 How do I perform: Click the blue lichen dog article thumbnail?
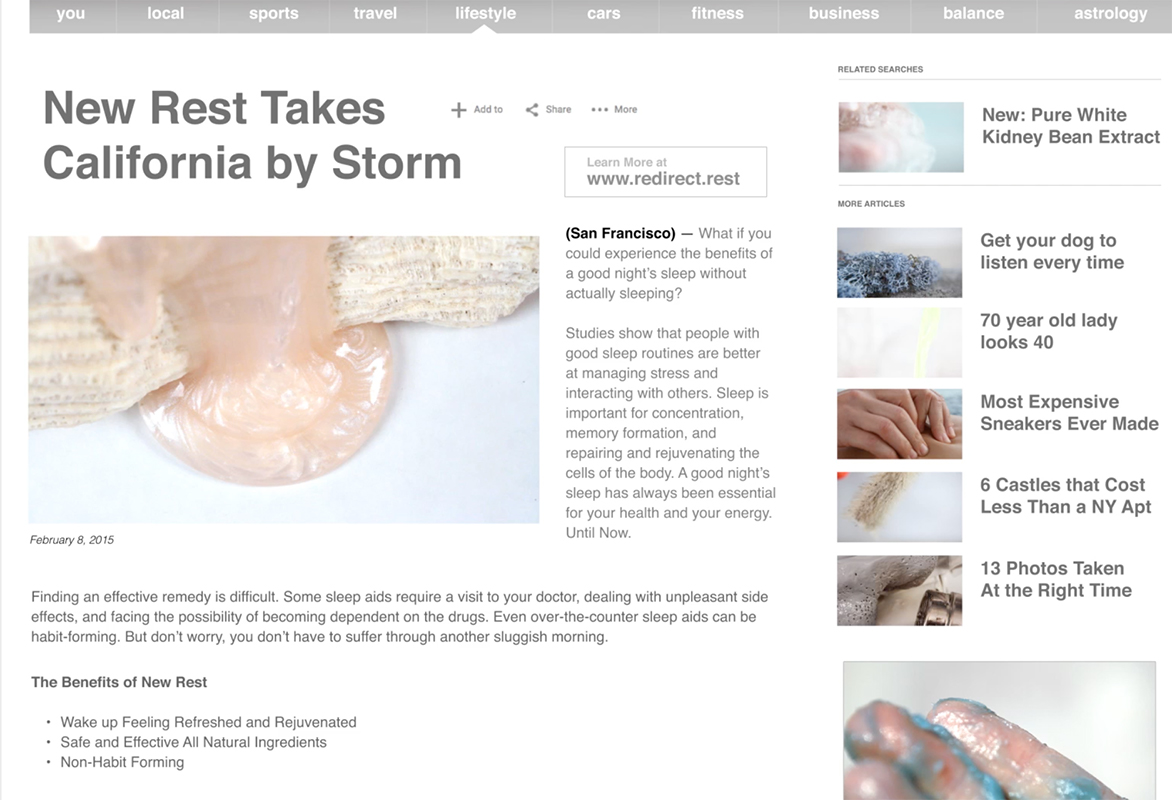tap(899, 262)
